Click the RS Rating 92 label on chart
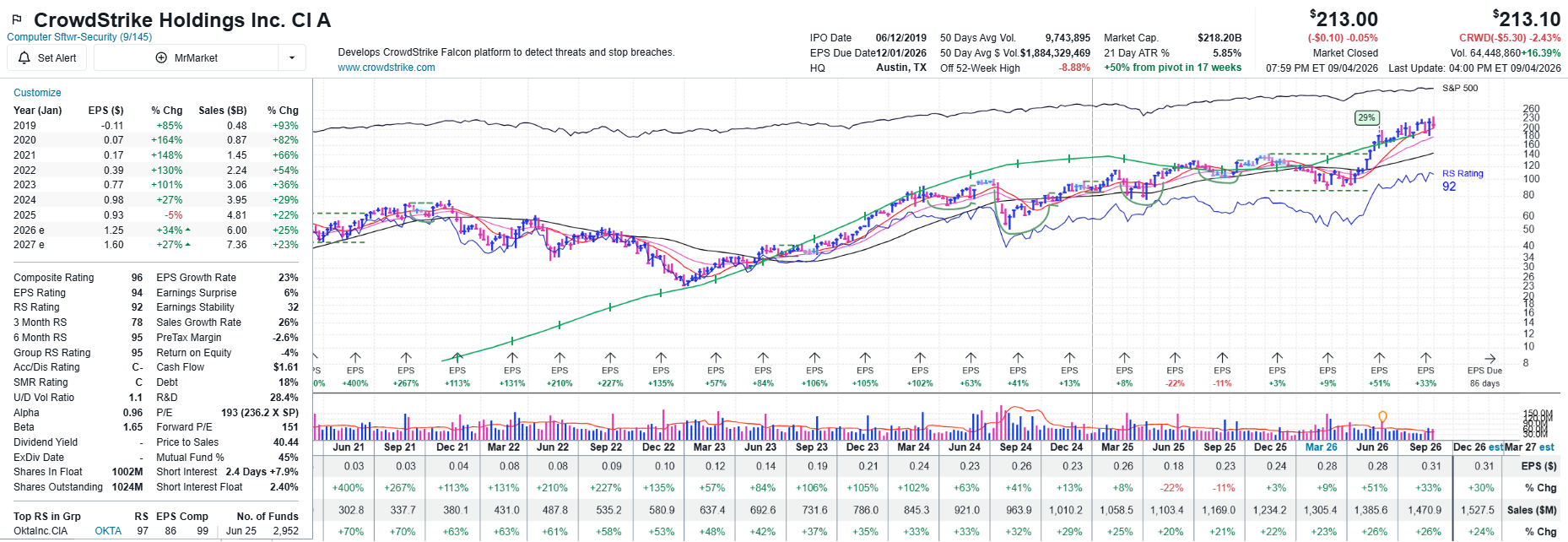This screenshot has width=1568, height=542. pos(1462,180)
